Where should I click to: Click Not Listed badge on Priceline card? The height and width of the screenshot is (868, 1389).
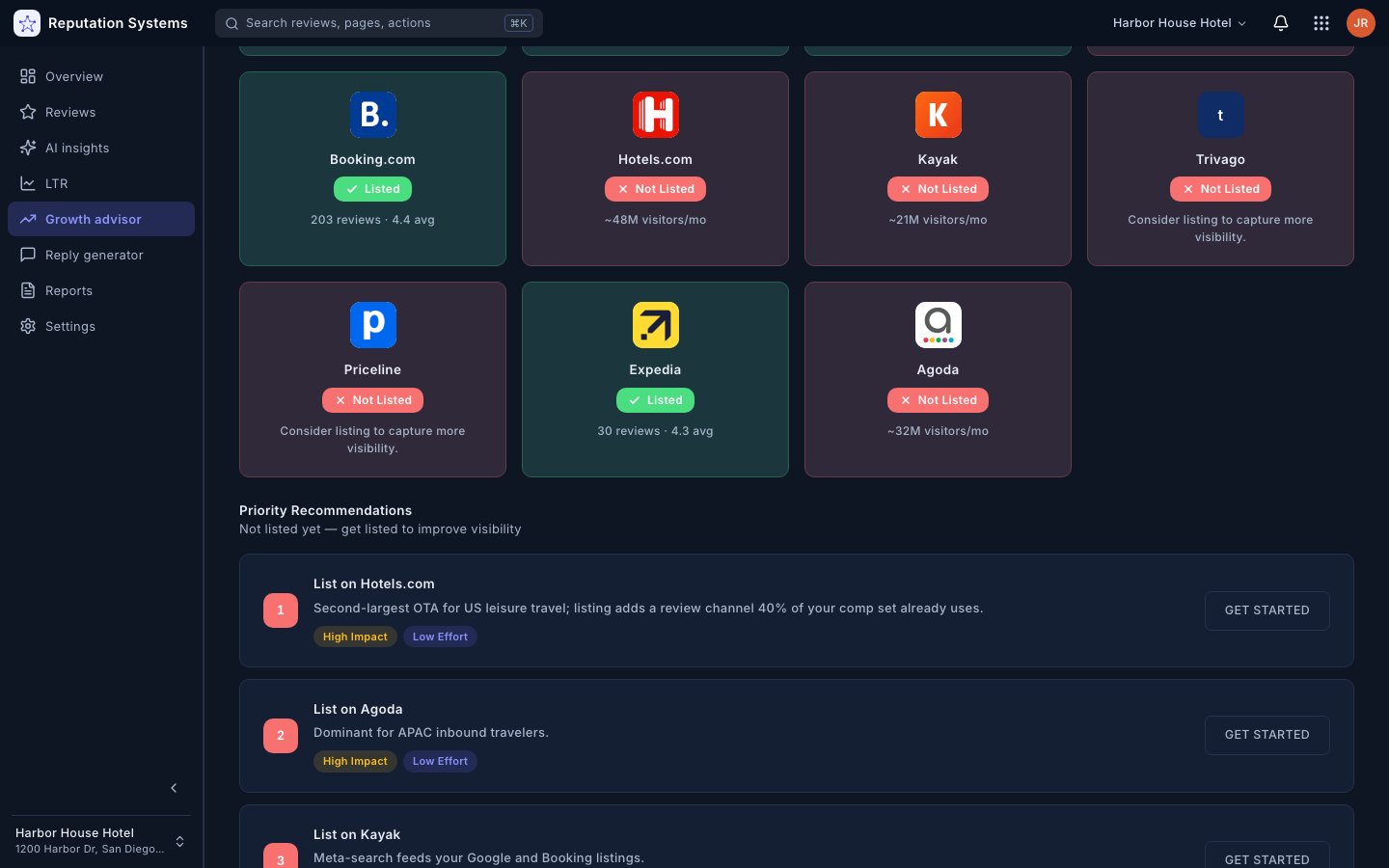tap(373, 400)
